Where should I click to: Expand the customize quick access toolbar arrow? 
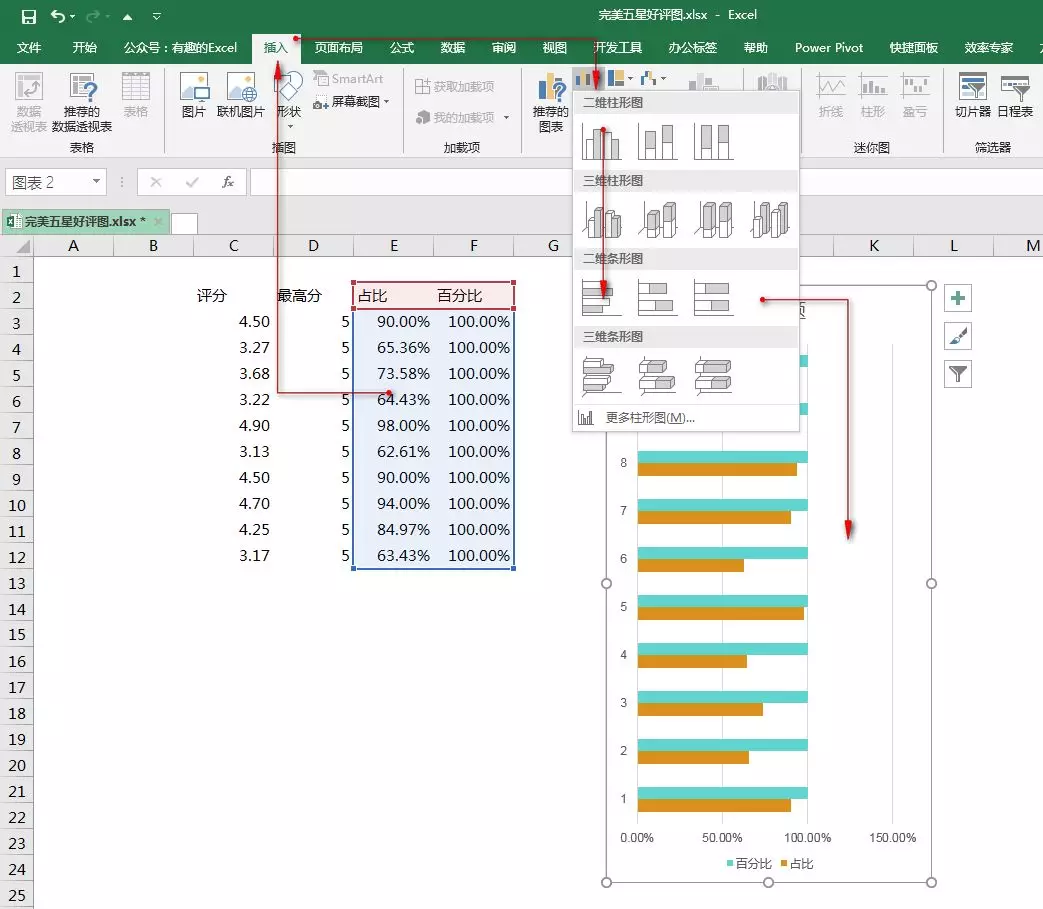click(x=157, y=17)
